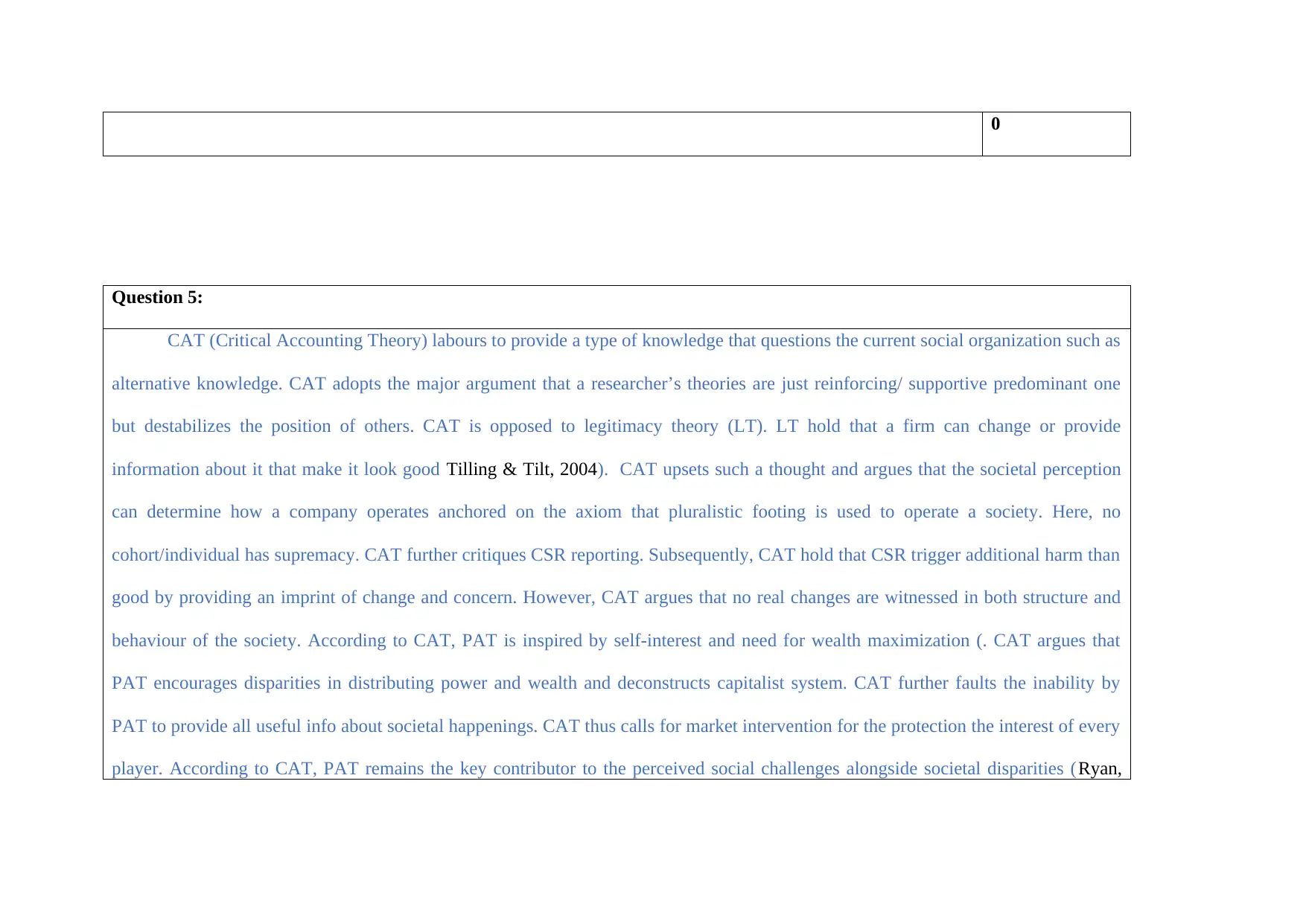Click the citation 'Tilling & Tilt, 2004'

pyautogui.click(x=521, y=469)
